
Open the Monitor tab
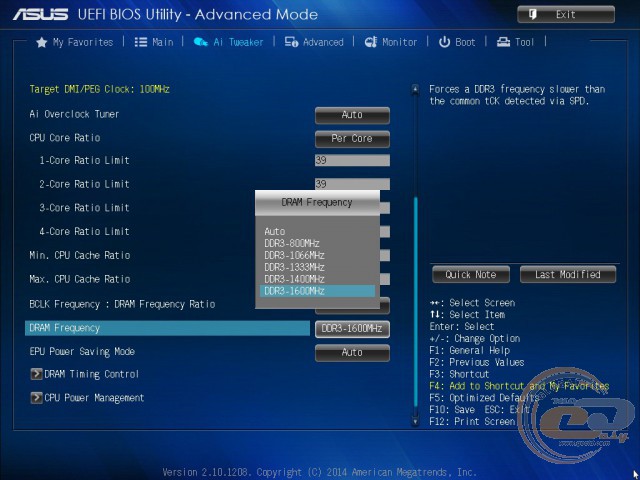point(400,42)
